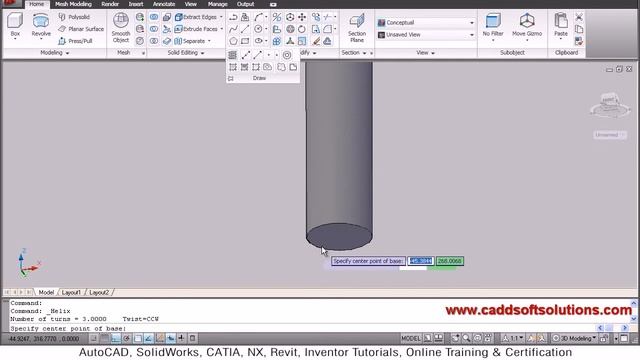Click the Section Plane tool
This screenshot has width=640, height=360.
(x=357, y=27)
